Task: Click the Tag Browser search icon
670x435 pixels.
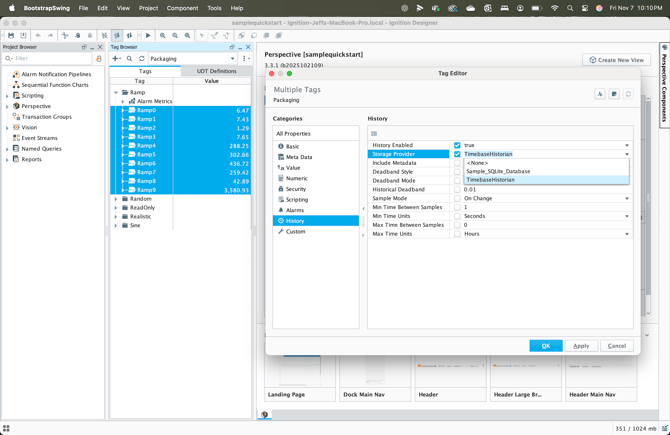Action: click(130, 59)
